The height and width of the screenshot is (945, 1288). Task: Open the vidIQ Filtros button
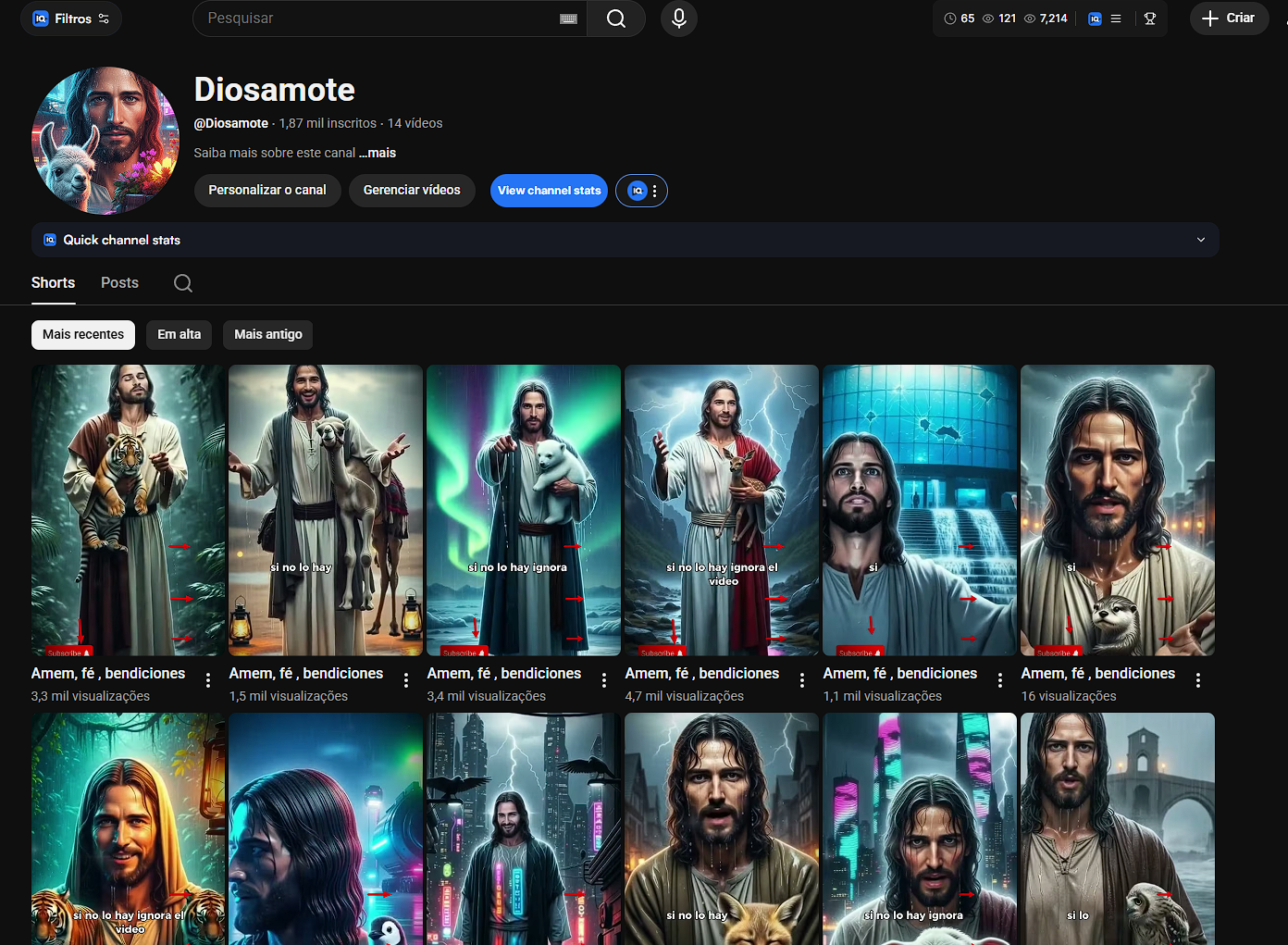coord(71,19)
